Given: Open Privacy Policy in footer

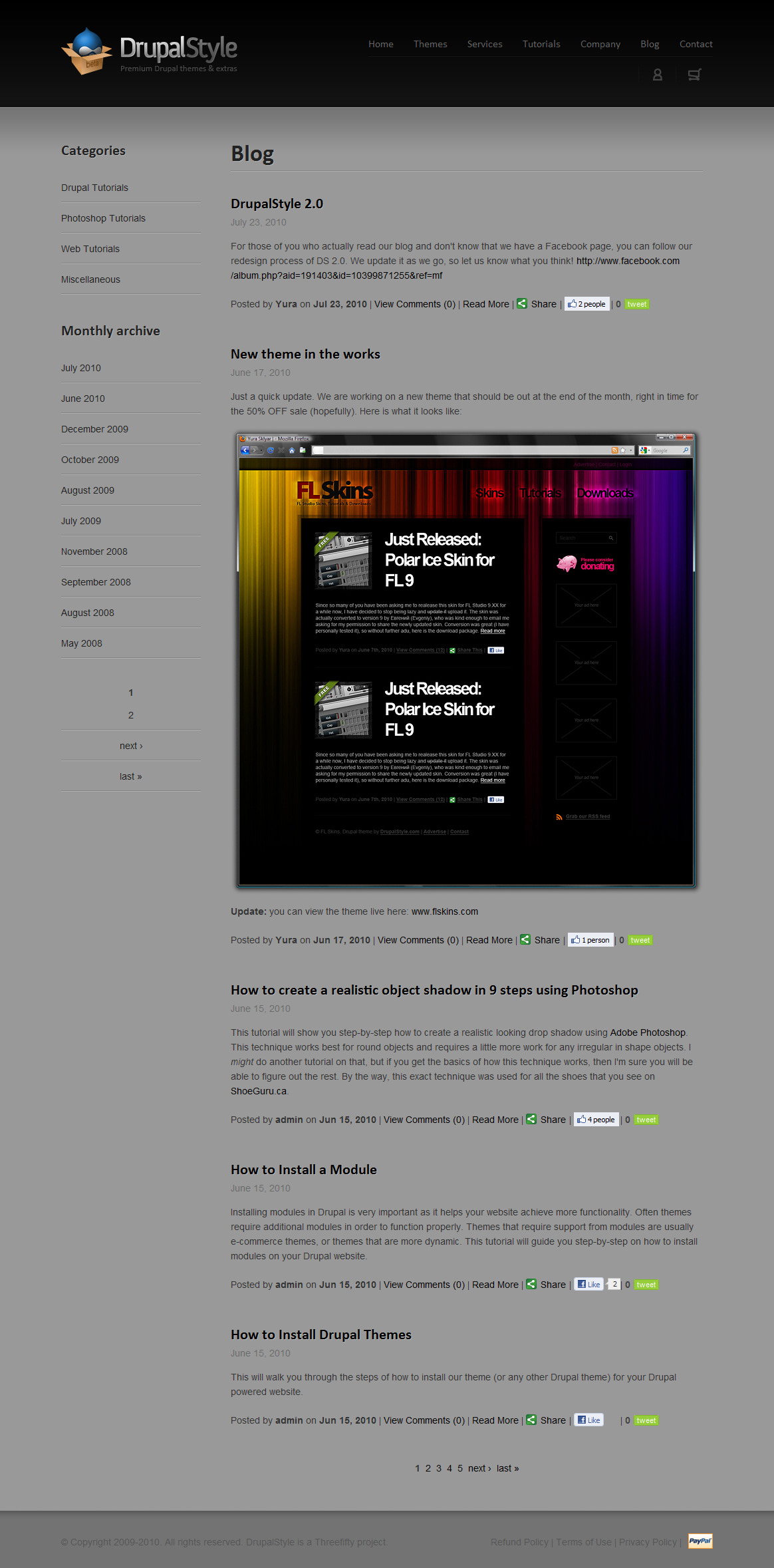Looking at the screenshot, I should point(648,1542).
